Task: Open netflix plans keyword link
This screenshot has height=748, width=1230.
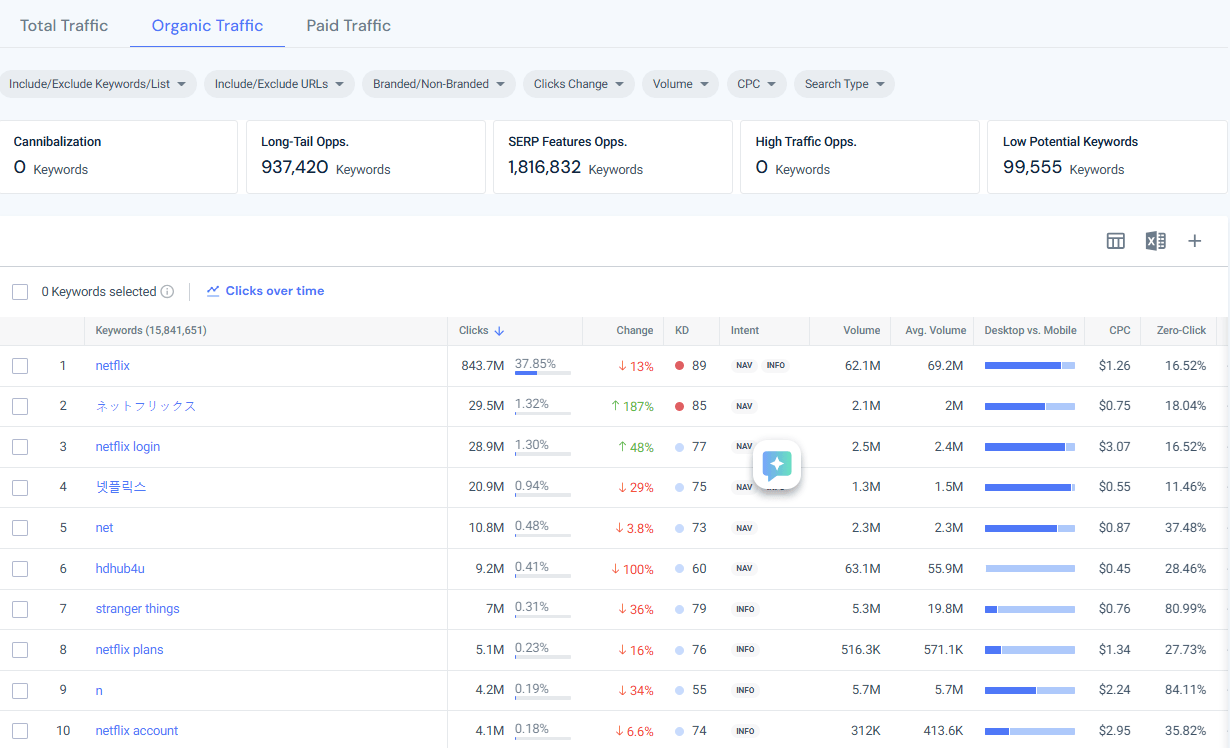Action: 129,650
